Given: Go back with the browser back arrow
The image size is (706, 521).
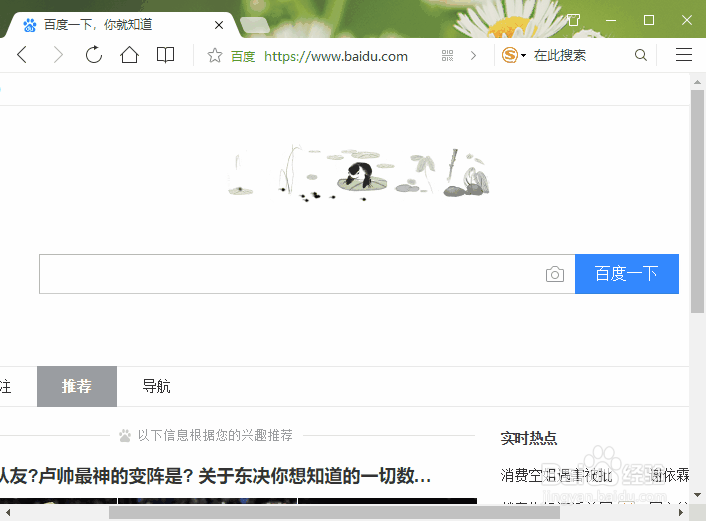Looking at the screenshot, I should pos(22,55).
